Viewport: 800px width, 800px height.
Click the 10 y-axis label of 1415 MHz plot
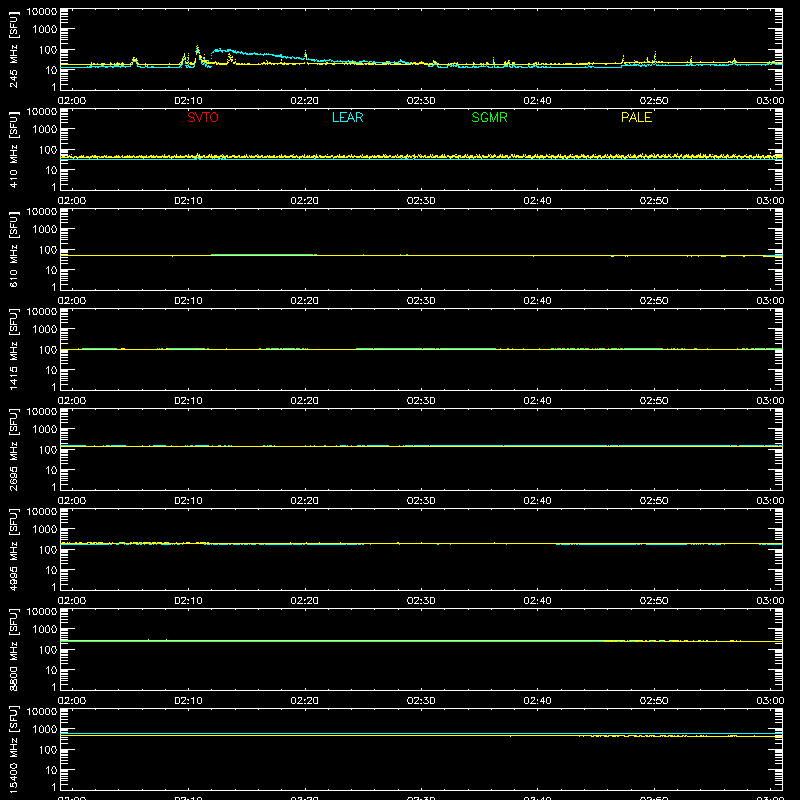click(x=51, y=370)
